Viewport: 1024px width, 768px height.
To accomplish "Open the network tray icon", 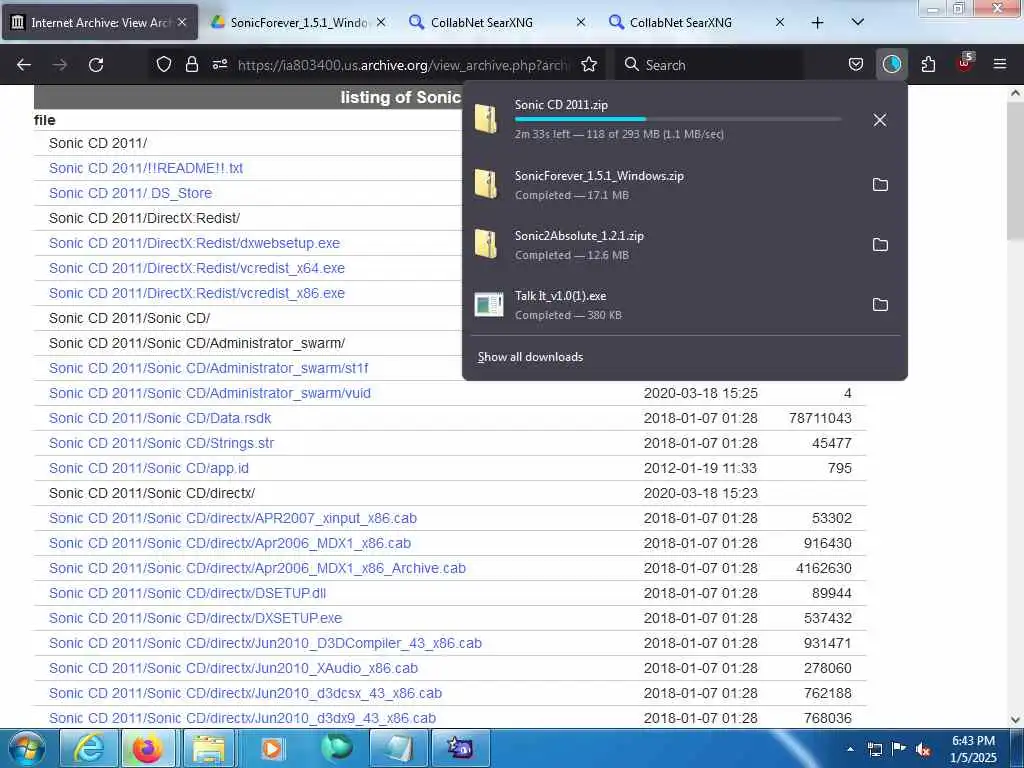I will (875, 750).
